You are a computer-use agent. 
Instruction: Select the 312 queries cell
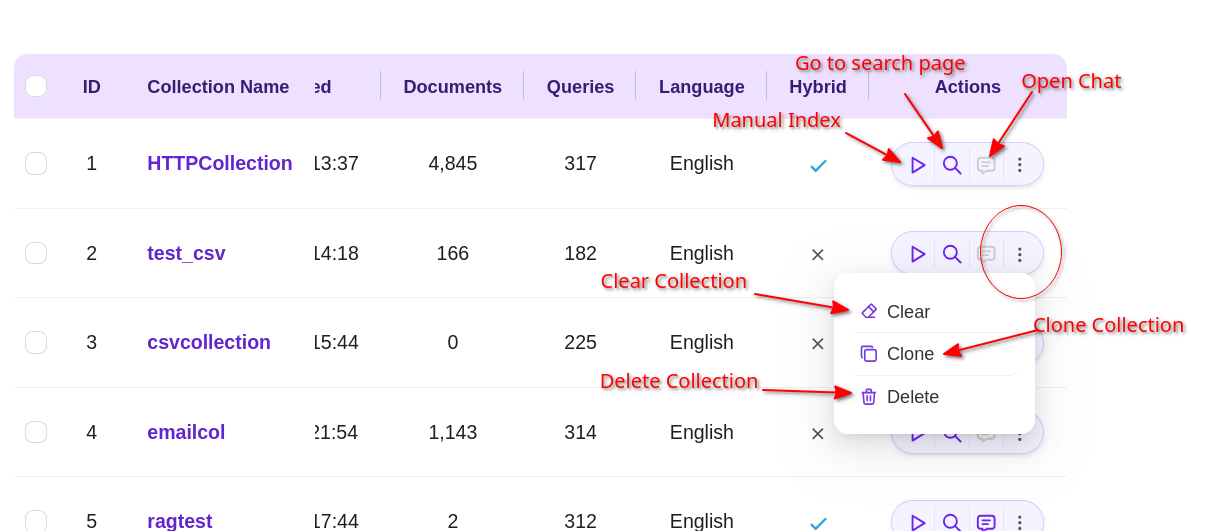coord(580,521)
